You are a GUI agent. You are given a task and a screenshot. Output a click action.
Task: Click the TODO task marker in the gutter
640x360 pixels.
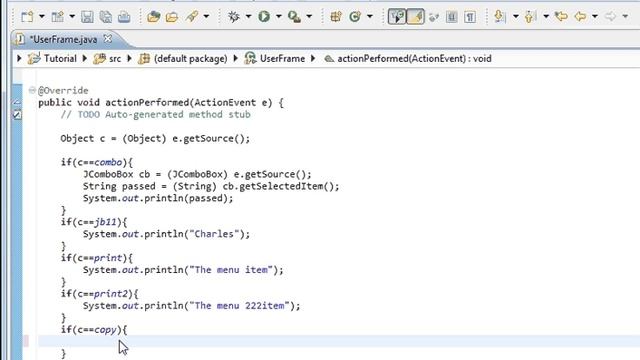pyautogui.click(x=17, y=115)
